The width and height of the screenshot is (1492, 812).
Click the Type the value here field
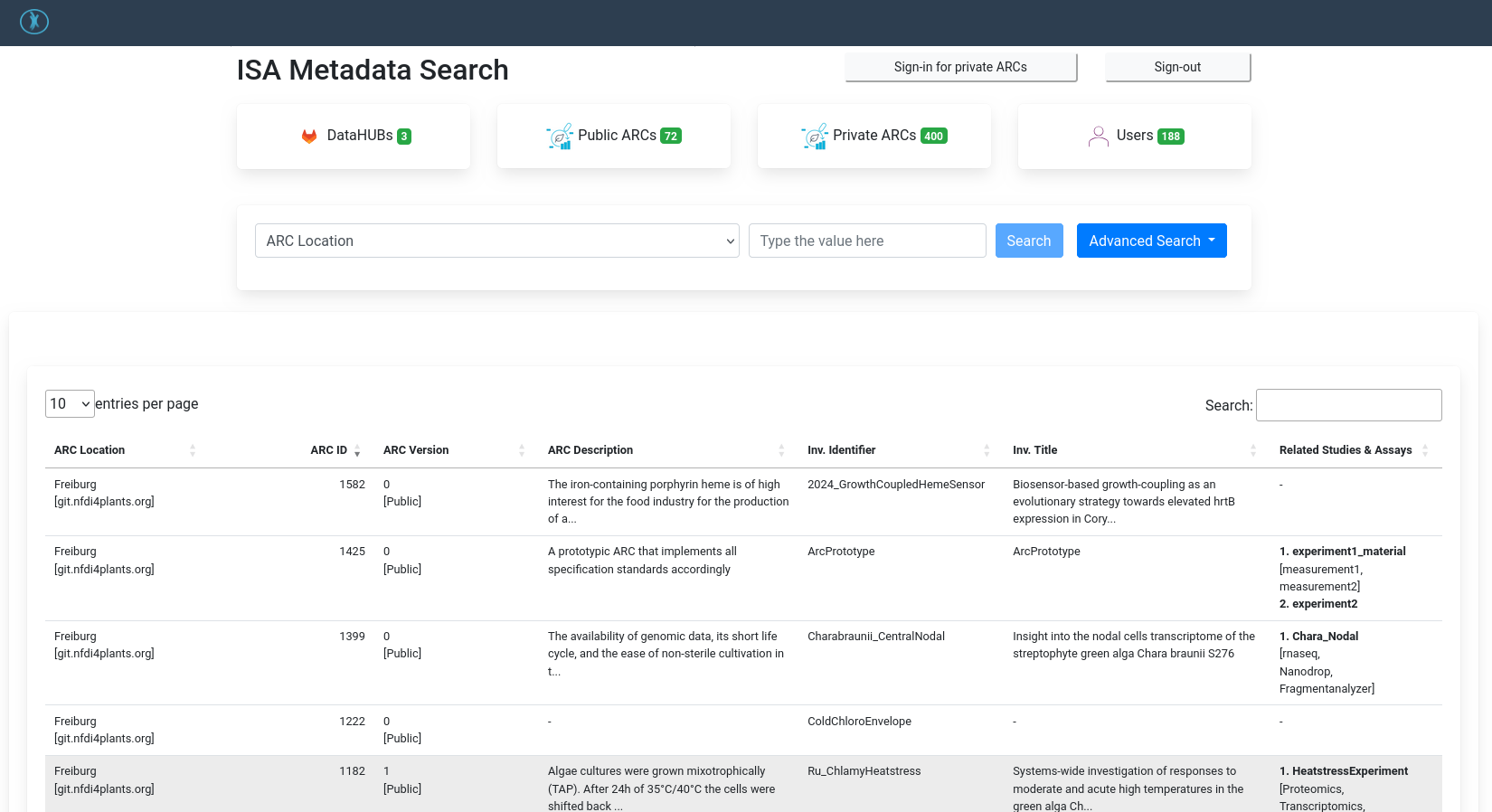[x=867, y=241]
